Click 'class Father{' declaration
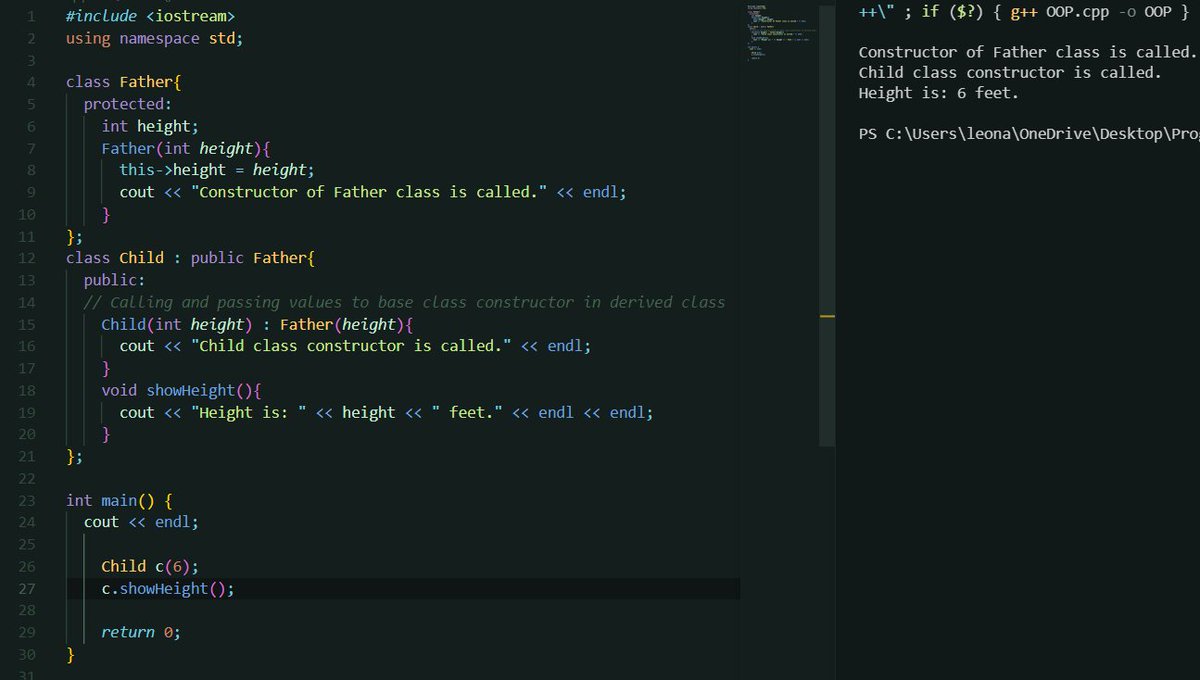The image size is (1200, 680). (x=123, y=82)
